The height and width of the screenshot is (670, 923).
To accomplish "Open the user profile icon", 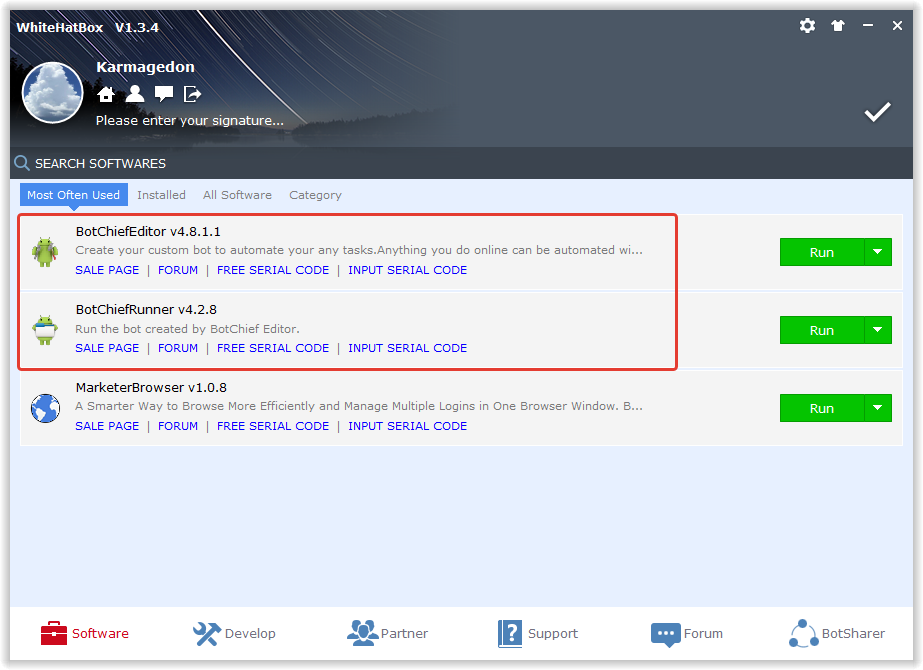I will pos(135,94).
